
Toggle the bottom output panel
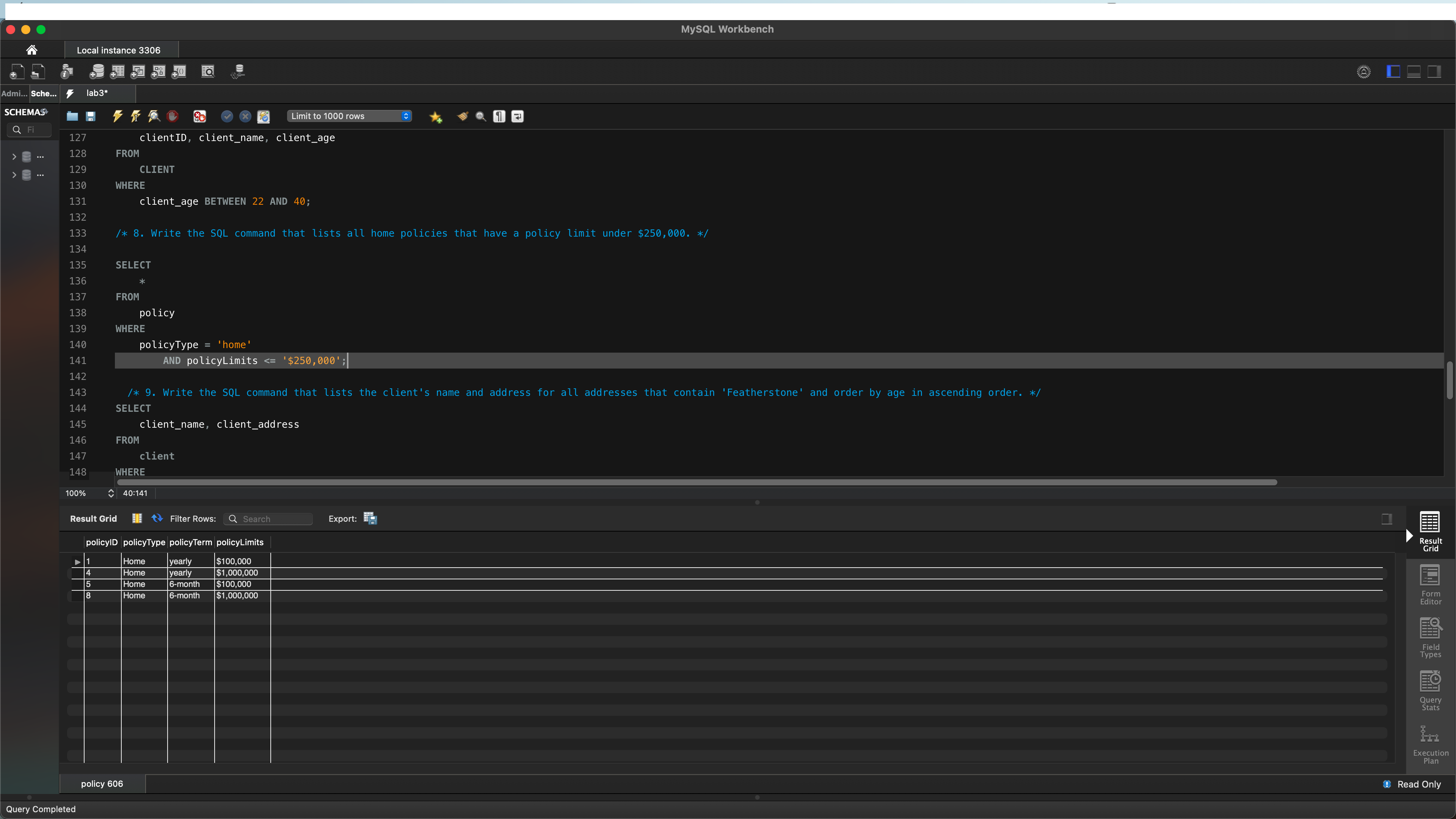[x=1414, y=72]
